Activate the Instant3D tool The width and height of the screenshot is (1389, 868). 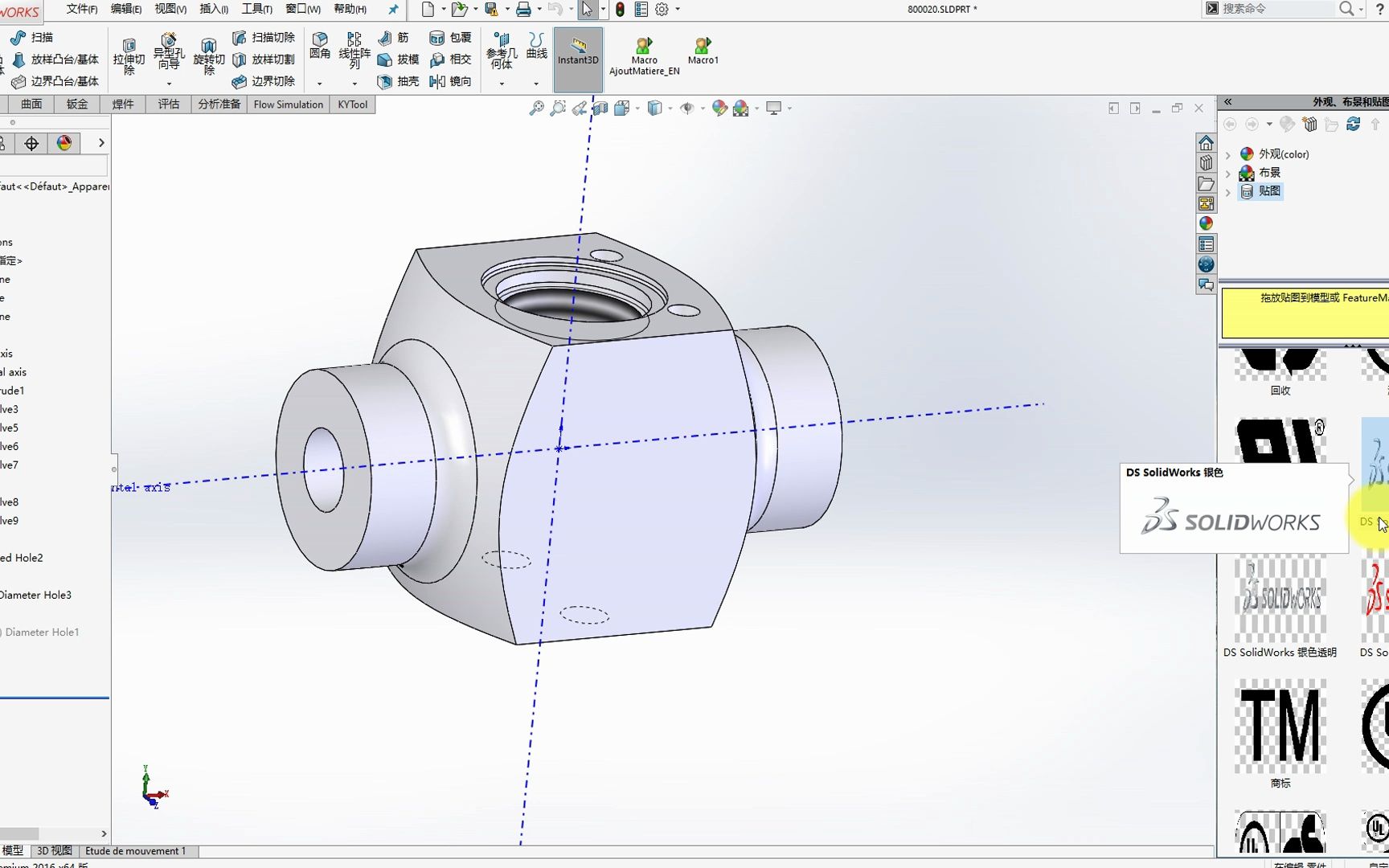click(578, 55)
